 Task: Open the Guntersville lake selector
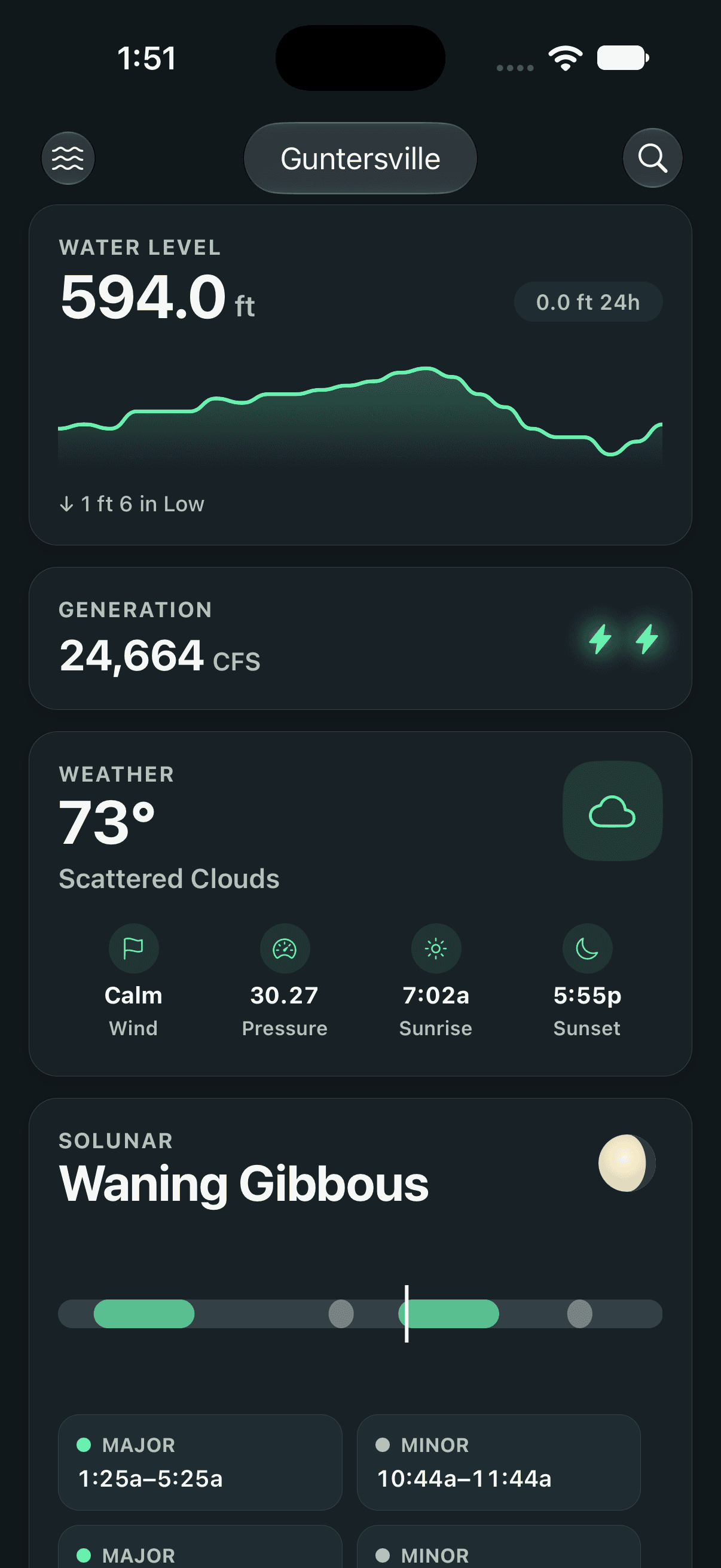[x=360, y=158]
